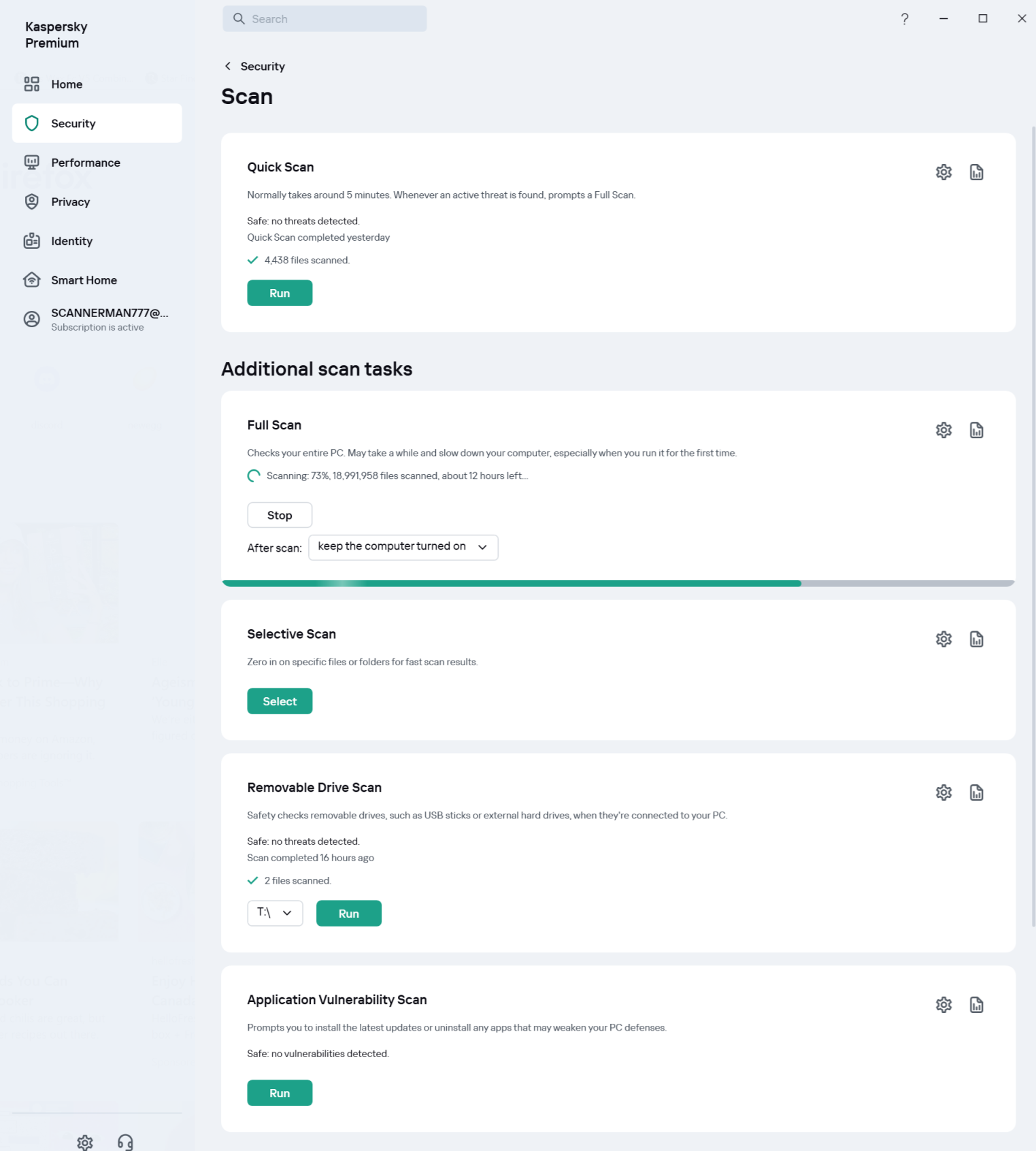Click the help question mark icon
Screen dimensions: 1036x1151
905,19
